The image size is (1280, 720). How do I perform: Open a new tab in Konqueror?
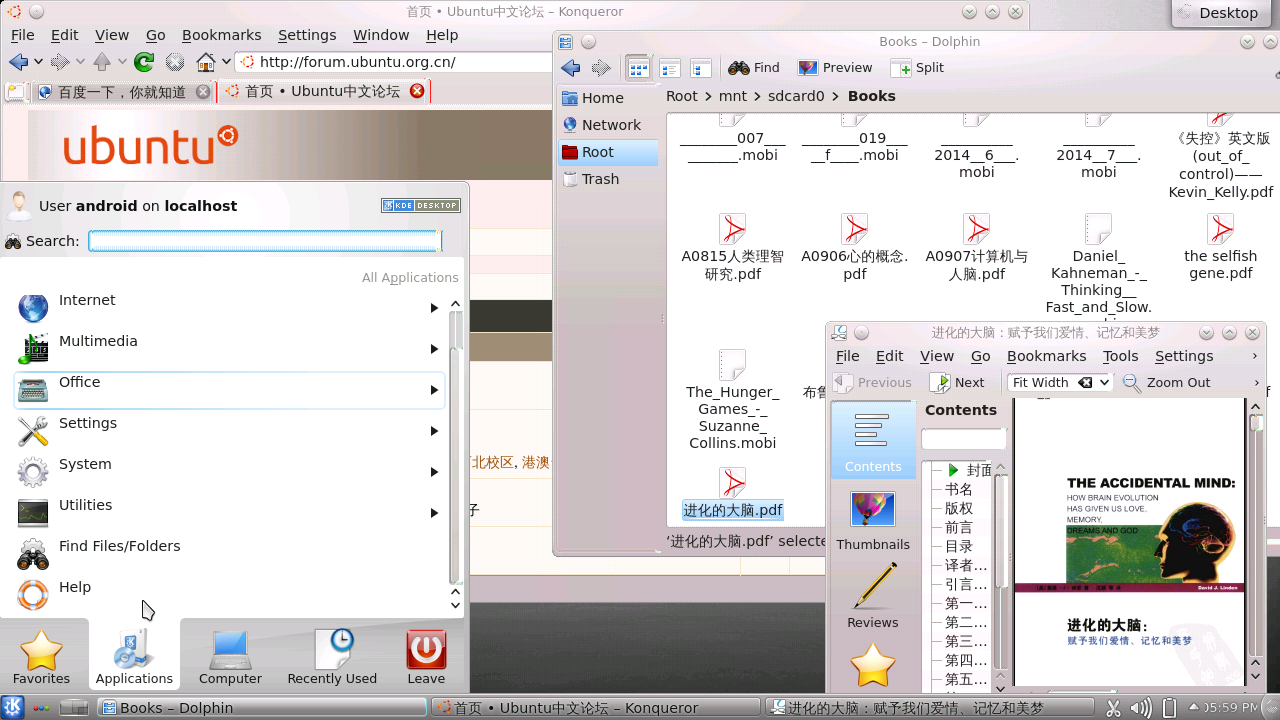tap(15, 92)
